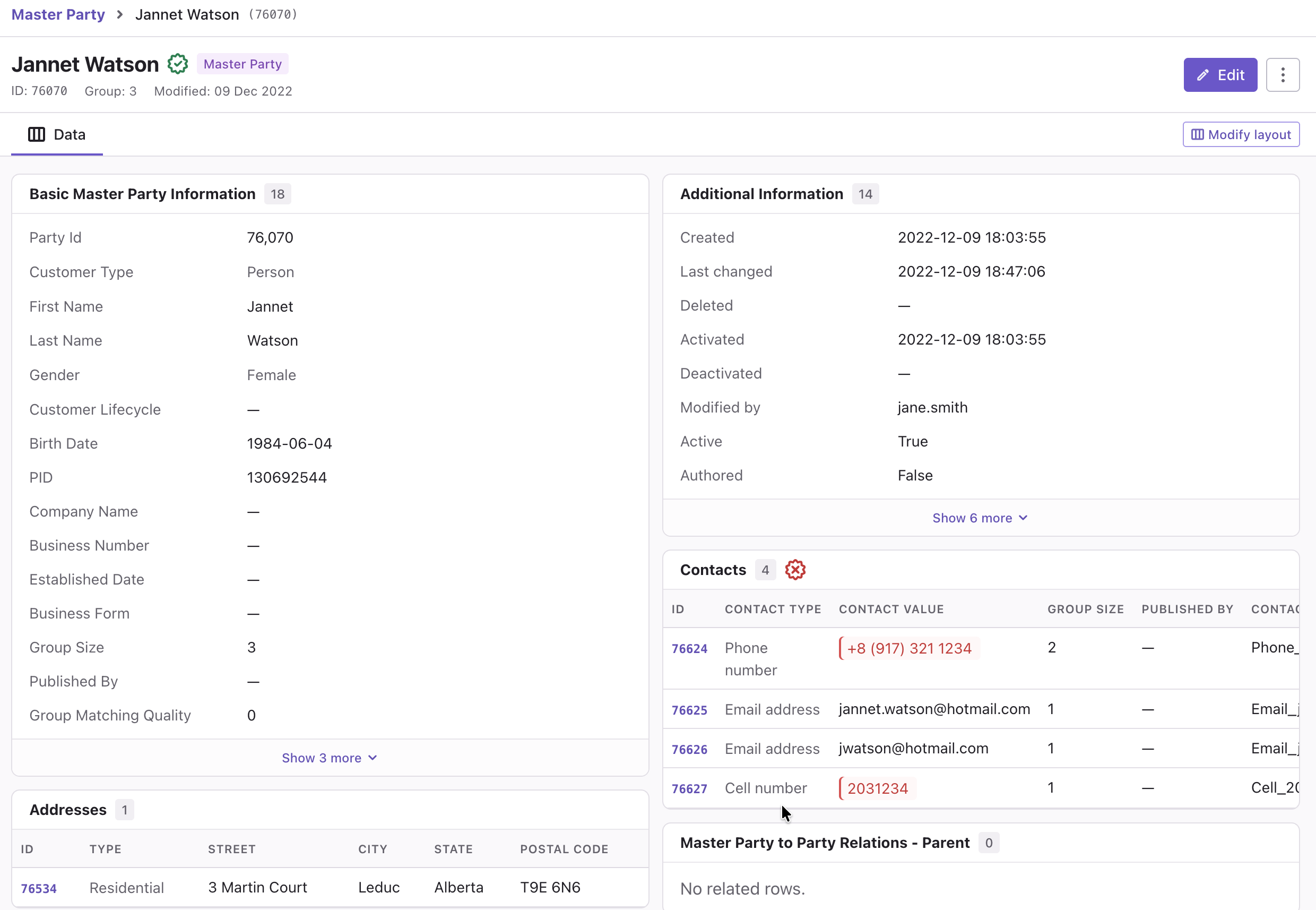Click the PUBLISHED BY column header
This screenshot has width=1316, height=910.
coord(1187,609)
